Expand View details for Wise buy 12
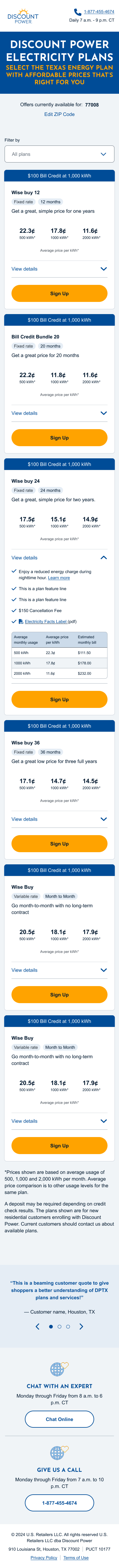This screenshot has height=1568, width=119. (x=59, y=268)
